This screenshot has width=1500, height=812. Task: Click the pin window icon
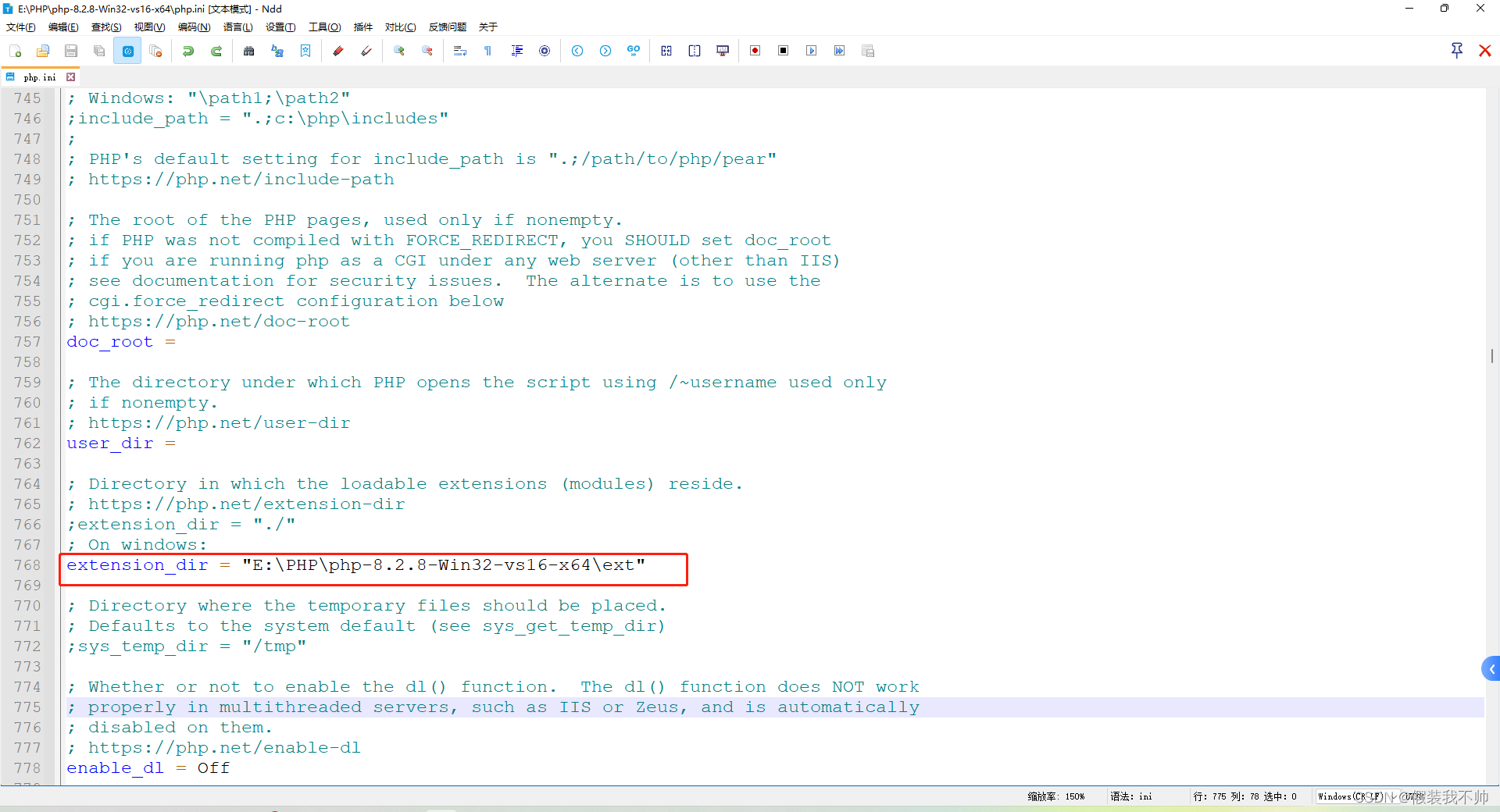coord(1457,51)
